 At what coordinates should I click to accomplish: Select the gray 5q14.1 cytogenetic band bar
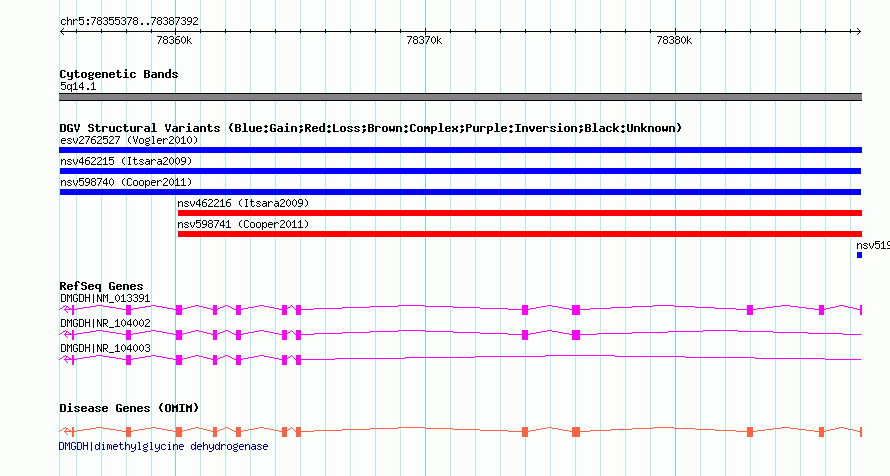[x=460, y=98]
